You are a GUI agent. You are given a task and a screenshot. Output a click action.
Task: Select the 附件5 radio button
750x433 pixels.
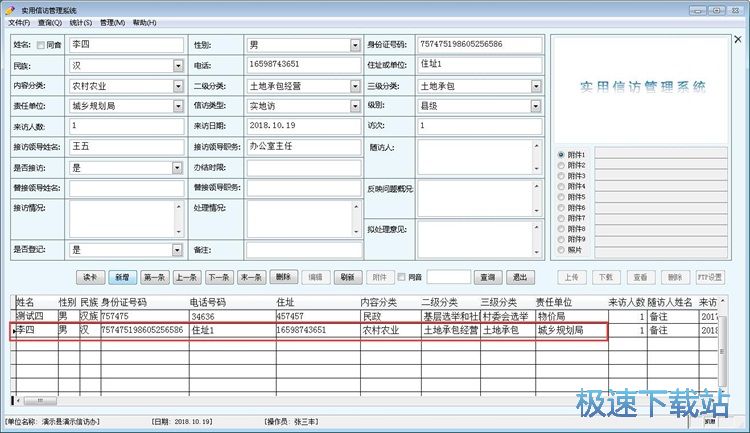(561, 197)
